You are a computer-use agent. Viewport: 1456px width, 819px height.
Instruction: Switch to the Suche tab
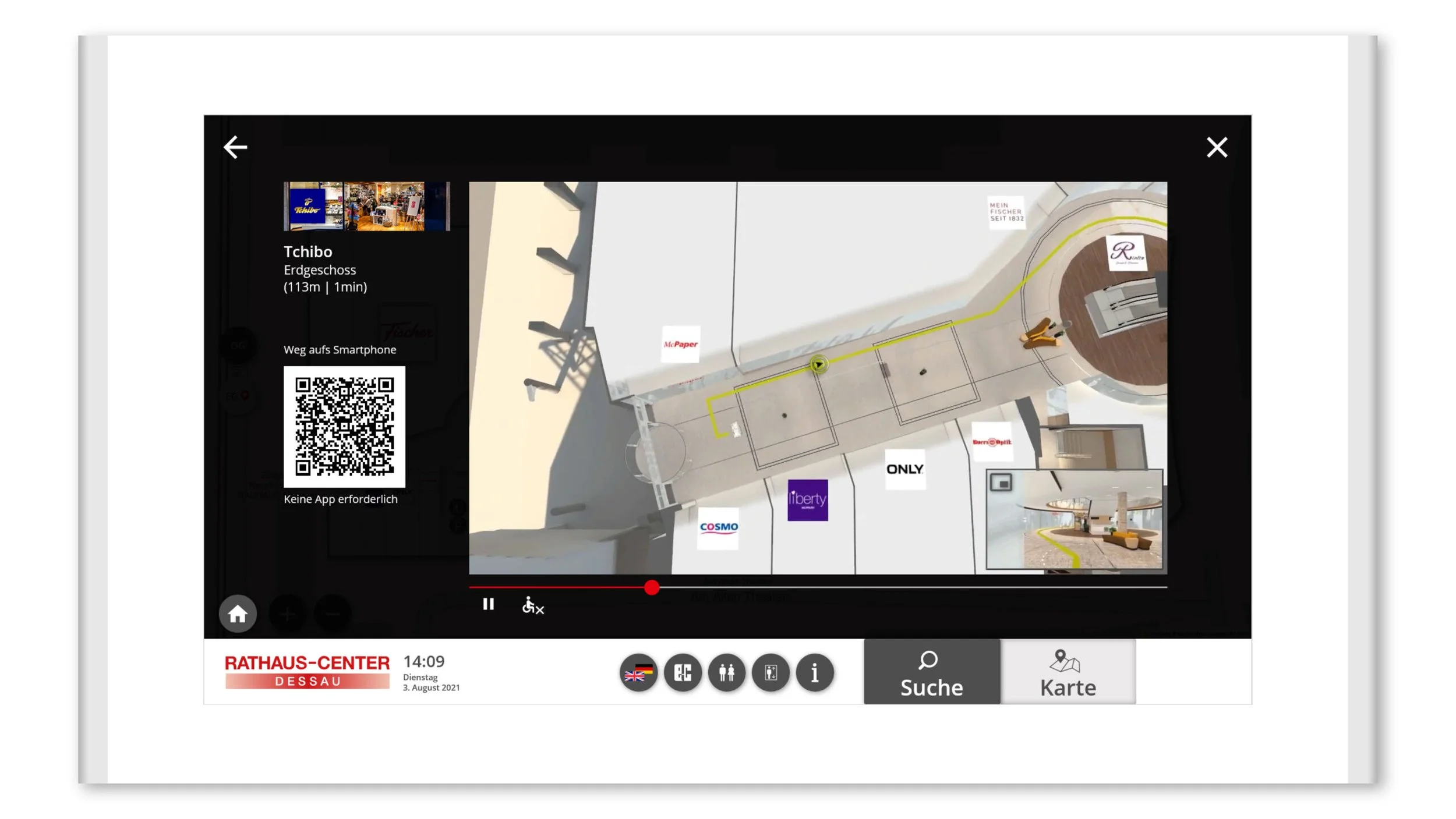tap(931, 672)
